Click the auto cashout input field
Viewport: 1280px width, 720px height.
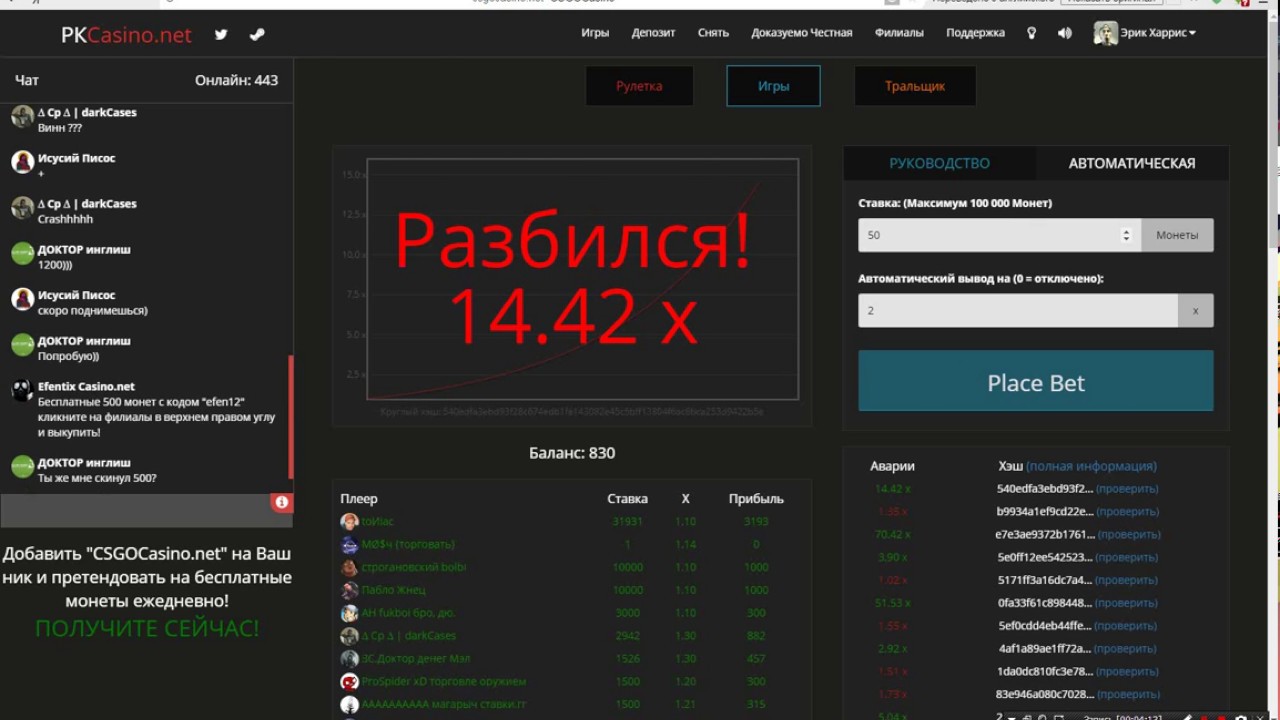pyautogui.click(x=1018, y=310)
